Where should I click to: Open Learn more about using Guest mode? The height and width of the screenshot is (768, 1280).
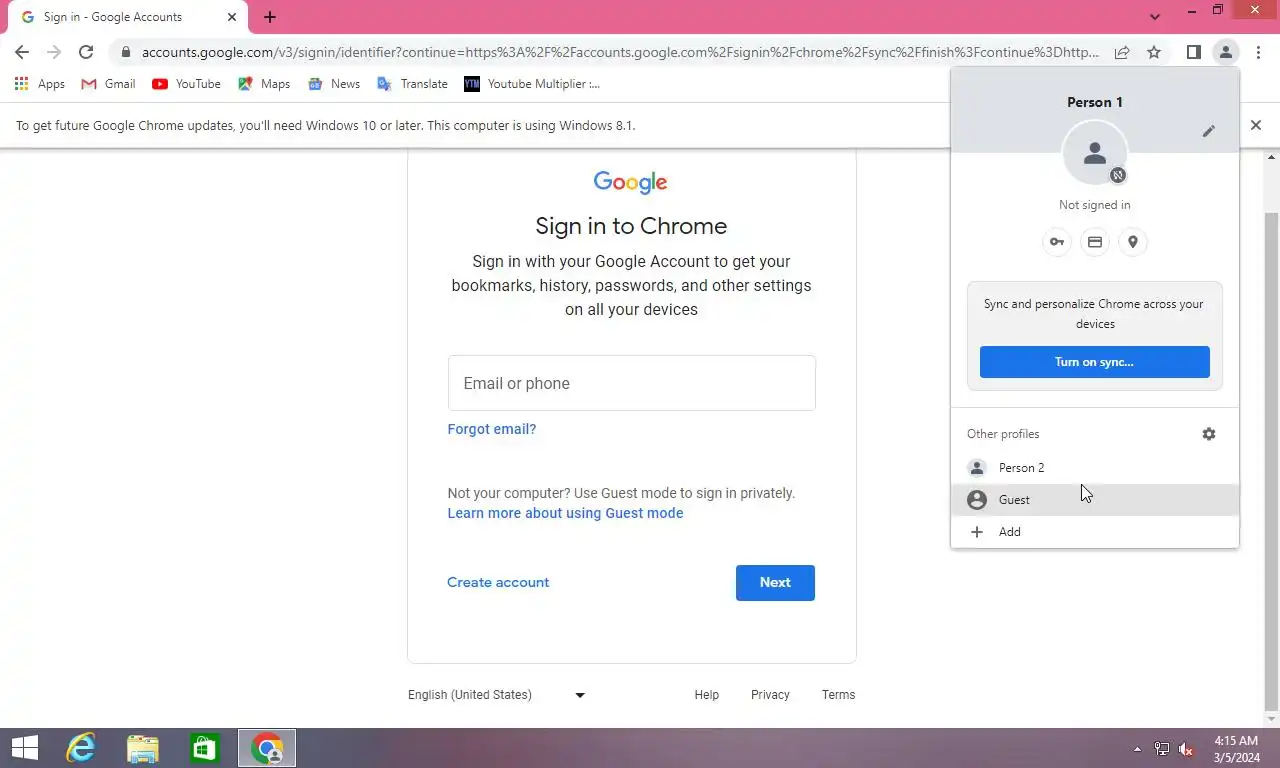pyautogui.click(x=565, y=513)
